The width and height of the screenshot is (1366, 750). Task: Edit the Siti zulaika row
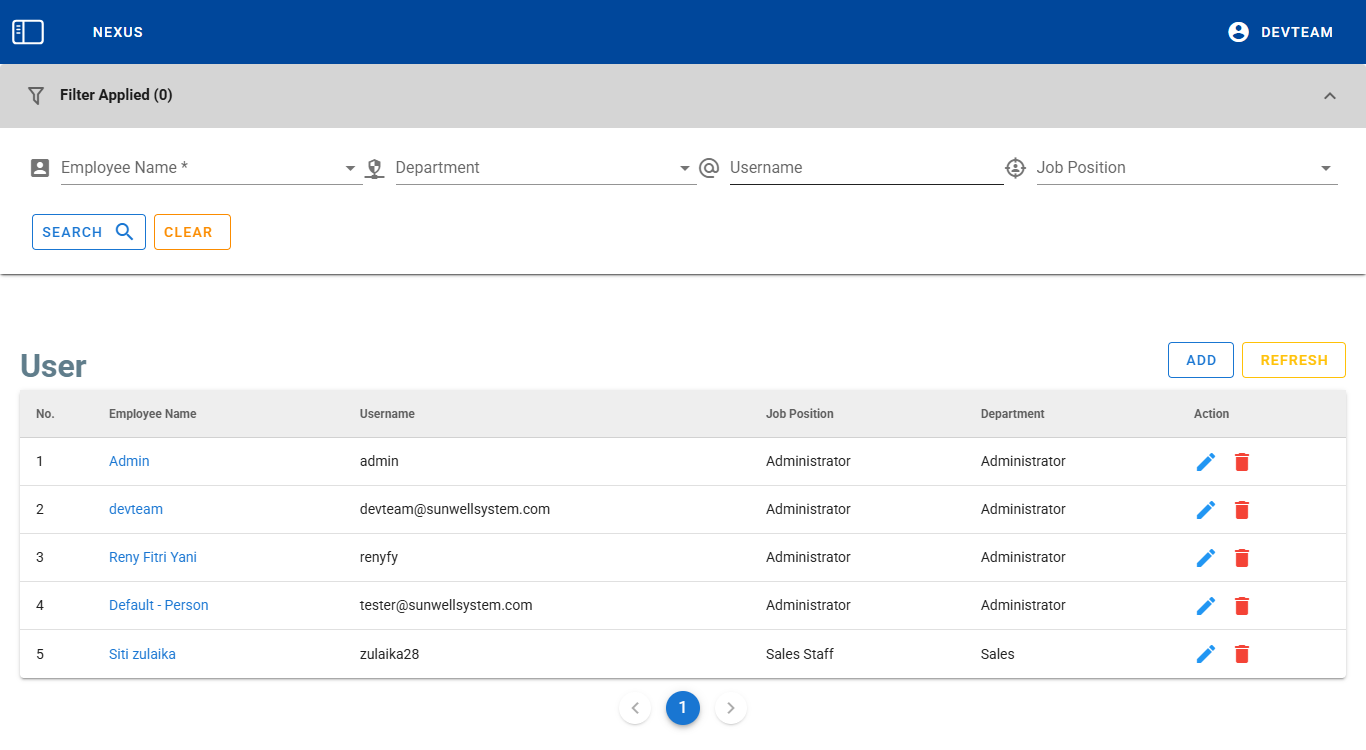pos(1206,654)
